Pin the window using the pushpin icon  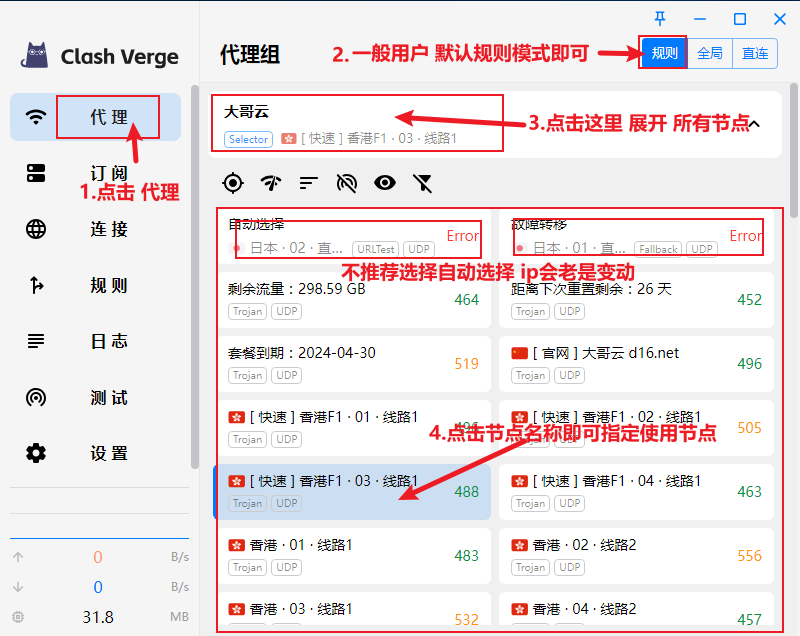pos(659,18)
